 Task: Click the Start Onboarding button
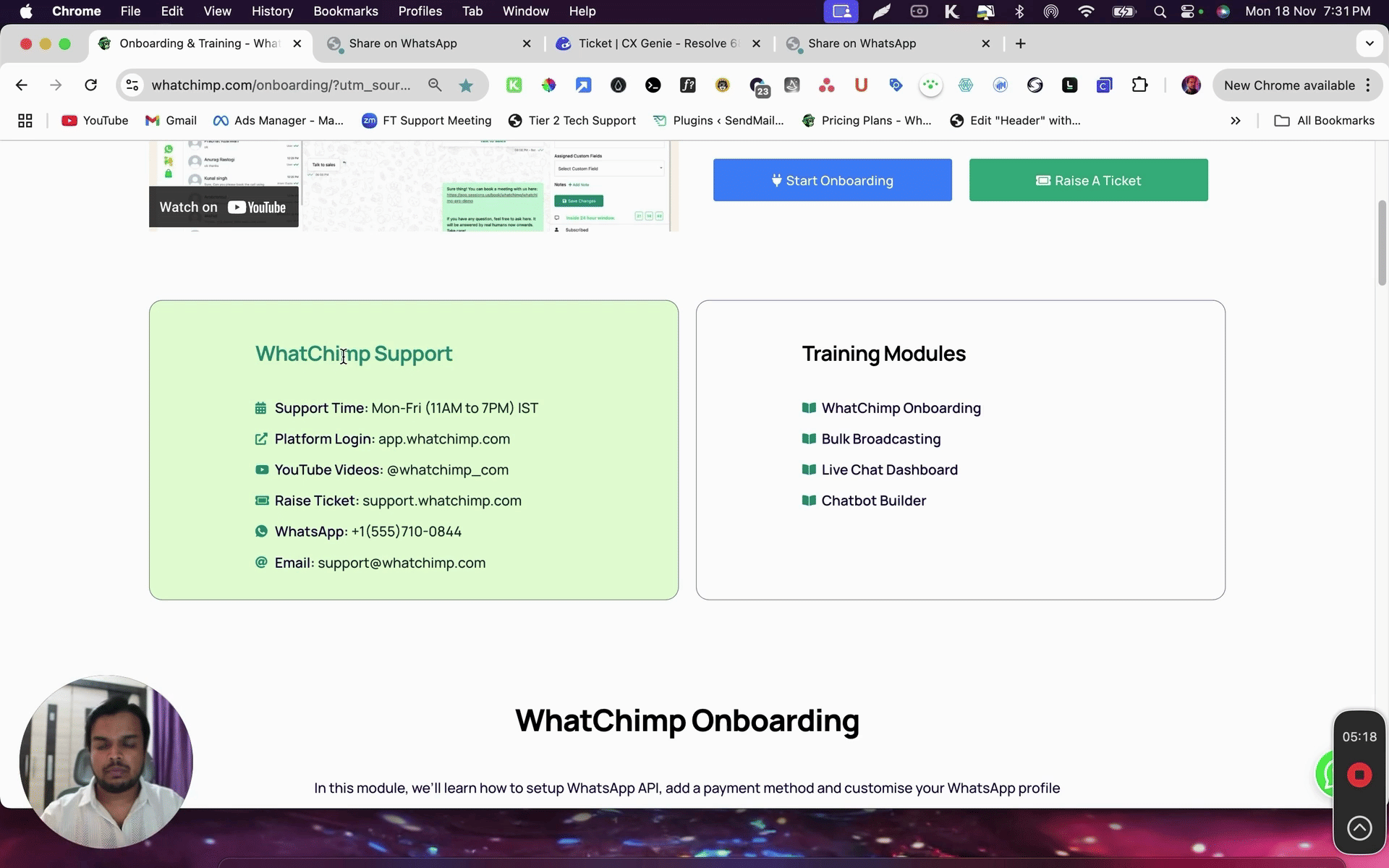[832, 180]
